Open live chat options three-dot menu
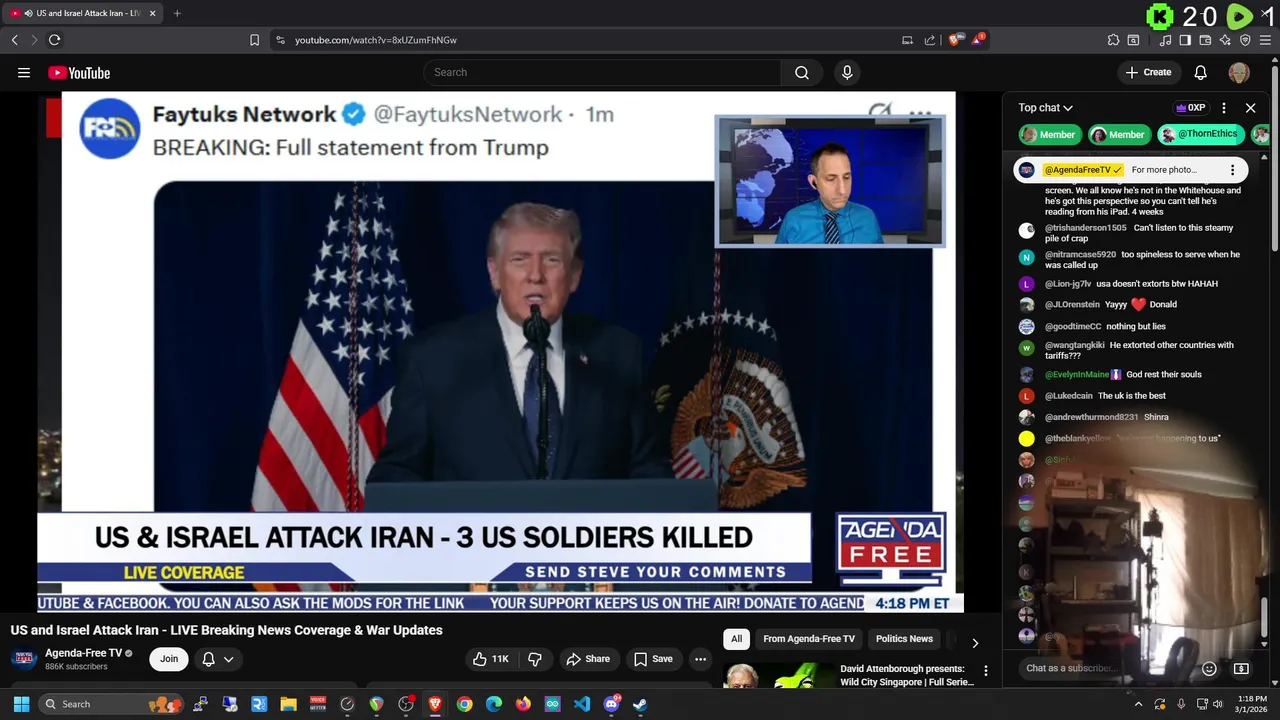This screenshot has height=720, width=1280. pyautogui.click(x=1224, y=108)
